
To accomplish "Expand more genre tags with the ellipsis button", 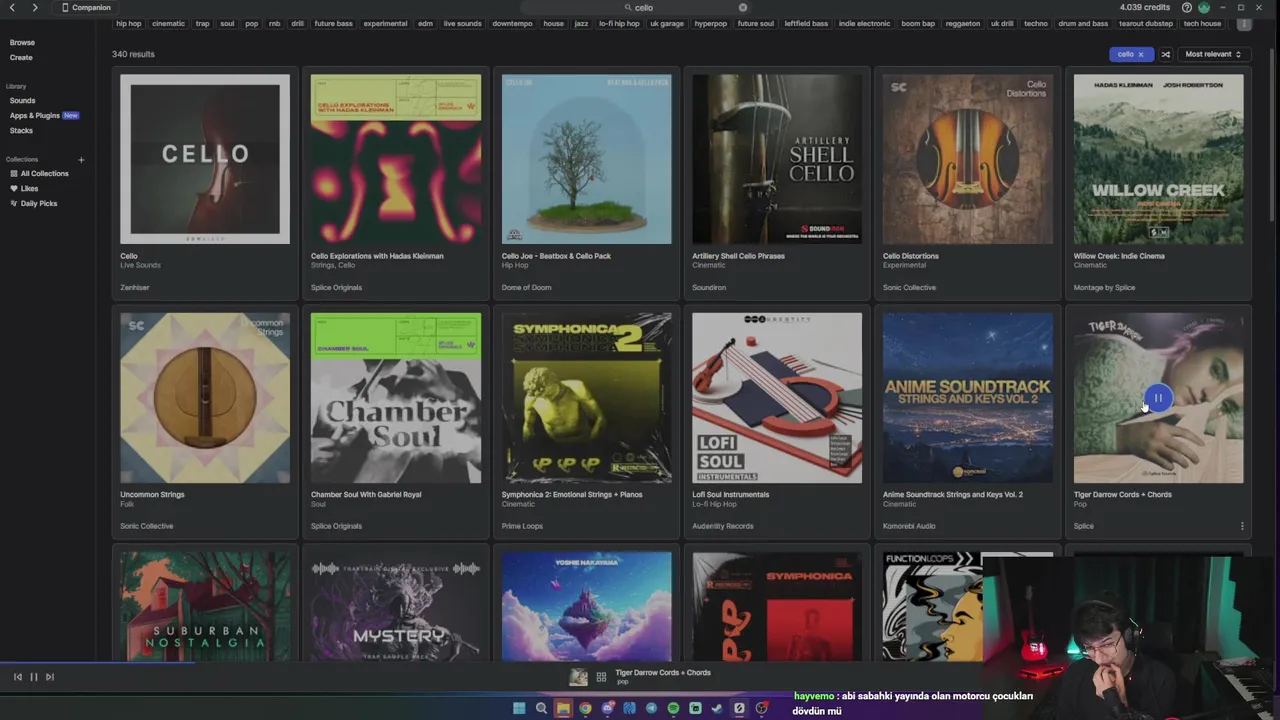I will 1244,23.
